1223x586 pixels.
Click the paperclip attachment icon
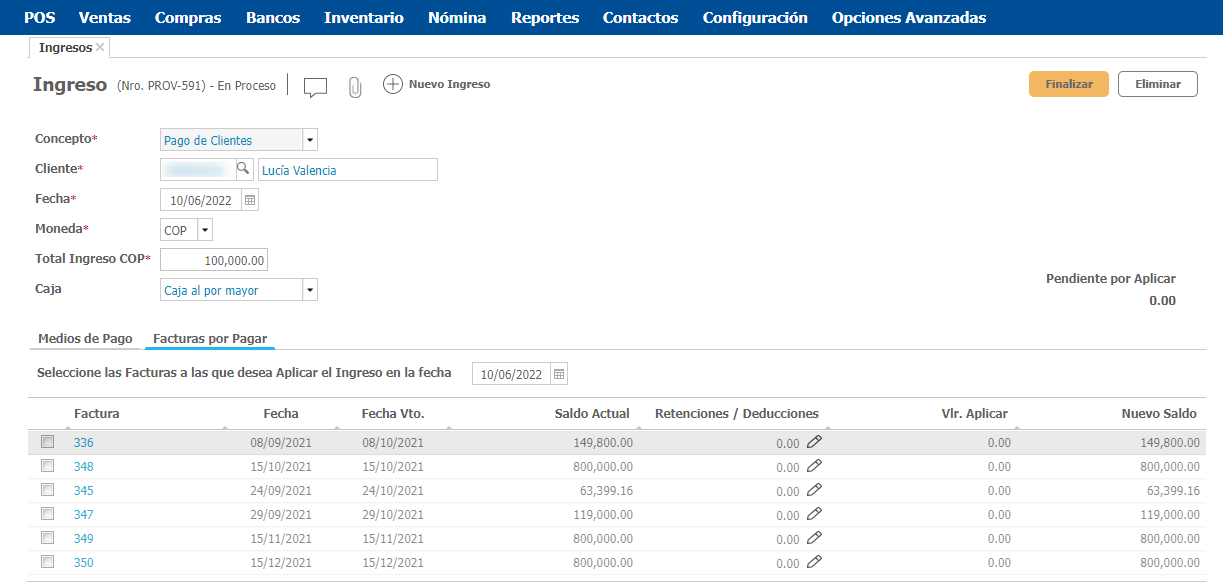pos(354,87)
